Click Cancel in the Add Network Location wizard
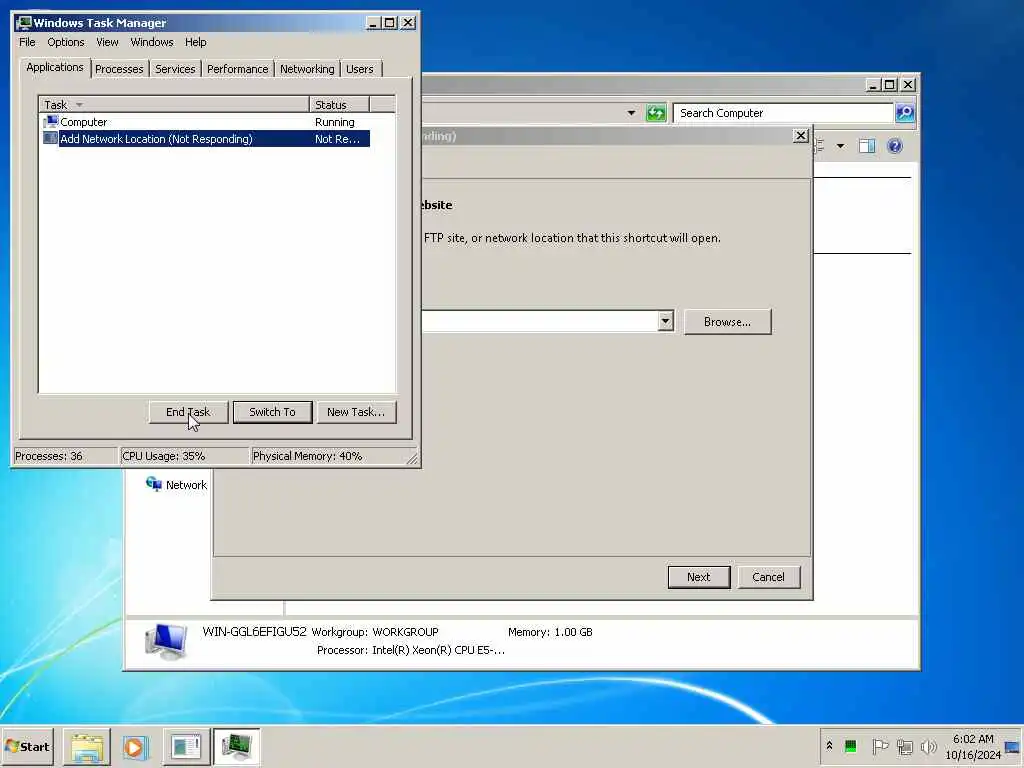1024x768 pixels. [x=768, y=577]
